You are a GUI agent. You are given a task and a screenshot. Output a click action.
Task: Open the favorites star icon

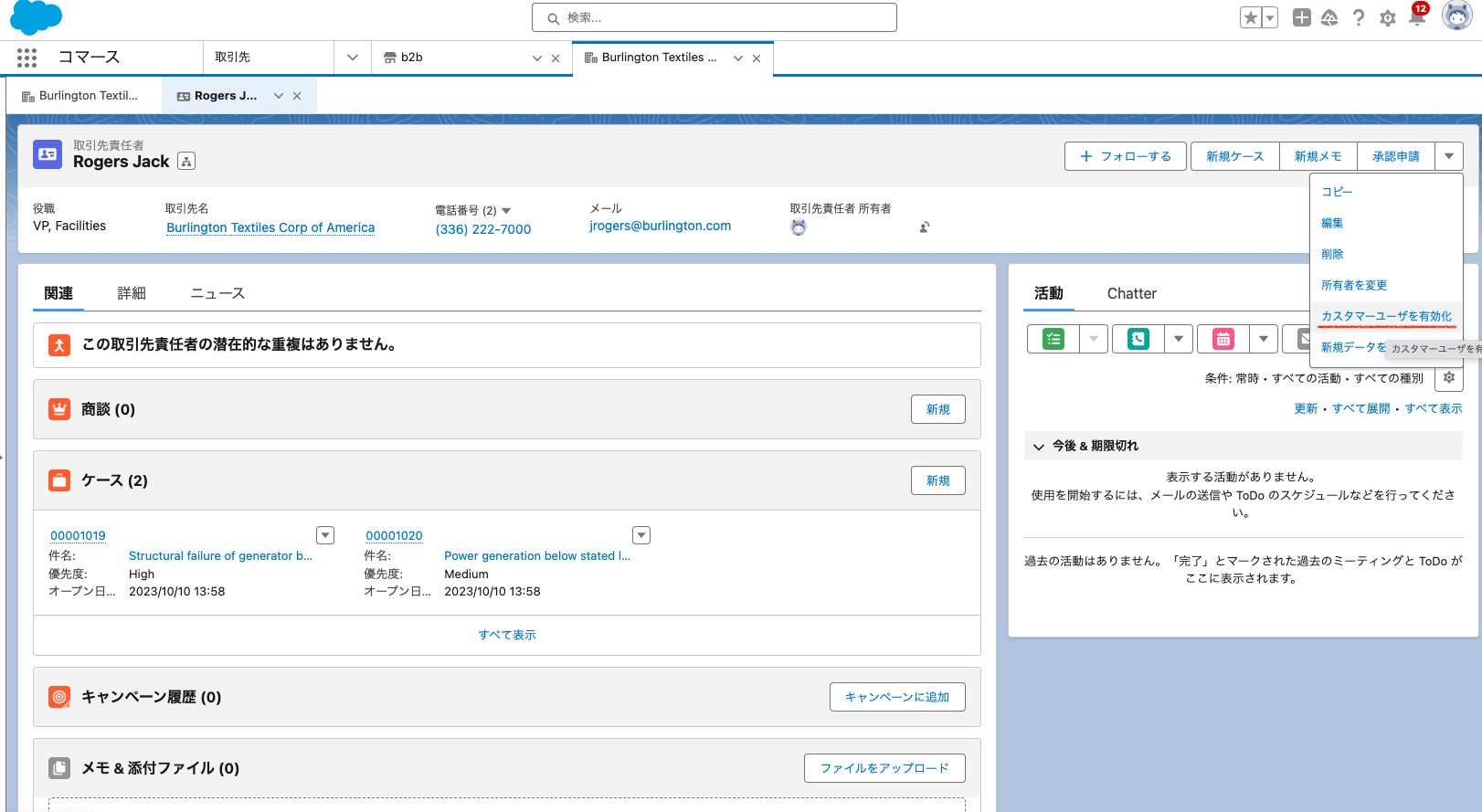pos(1250,17)
